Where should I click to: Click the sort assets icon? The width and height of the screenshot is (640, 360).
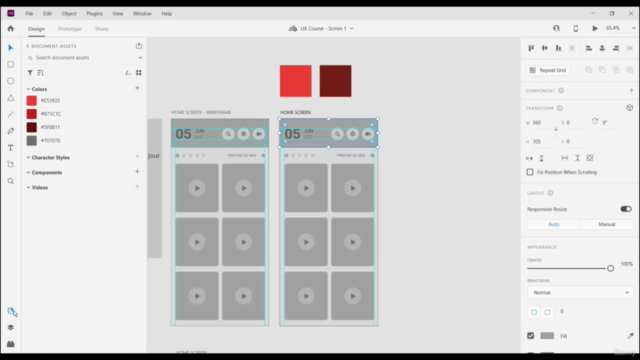tap(40, 73)
